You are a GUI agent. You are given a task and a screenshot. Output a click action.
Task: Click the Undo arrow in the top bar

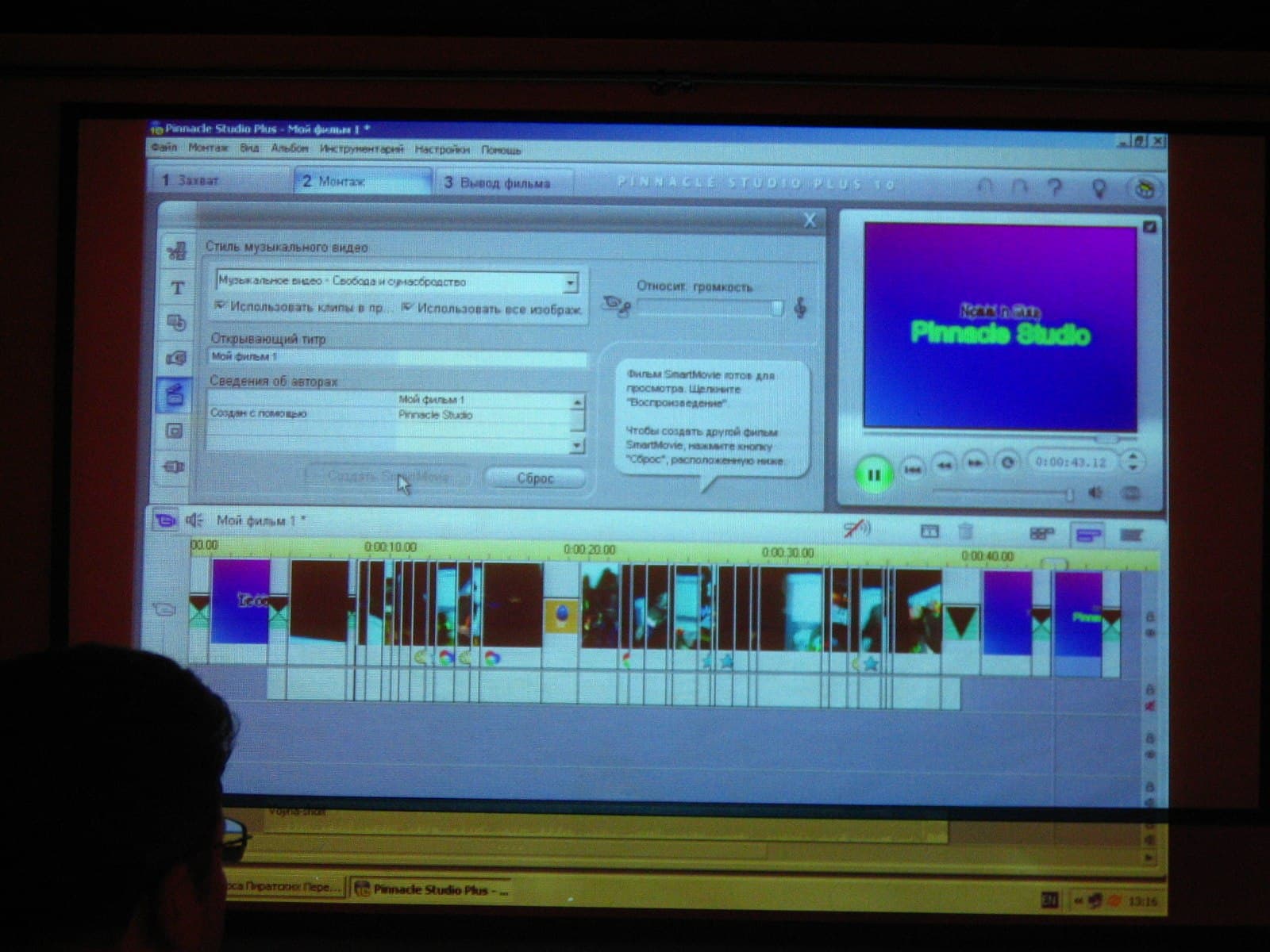tap(985, 187)
